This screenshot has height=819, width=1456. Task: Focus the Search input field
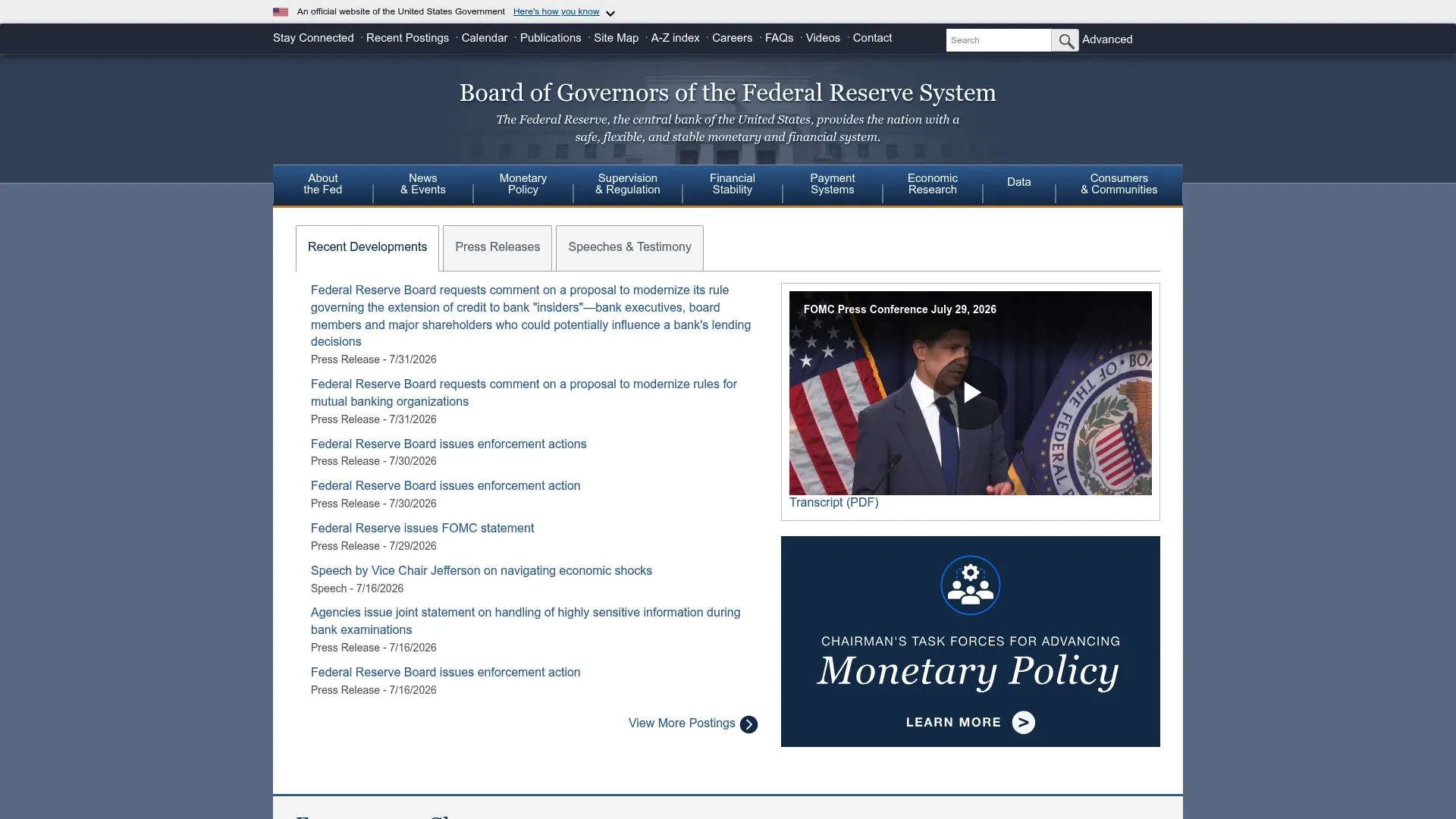pos(998,40)
